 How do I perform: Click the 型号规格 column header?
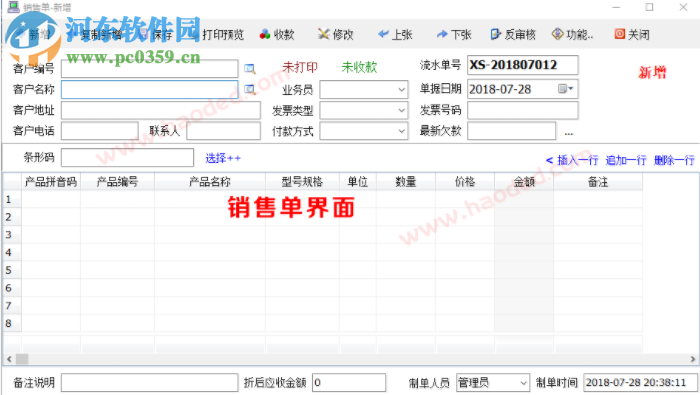tap(302, 182)
